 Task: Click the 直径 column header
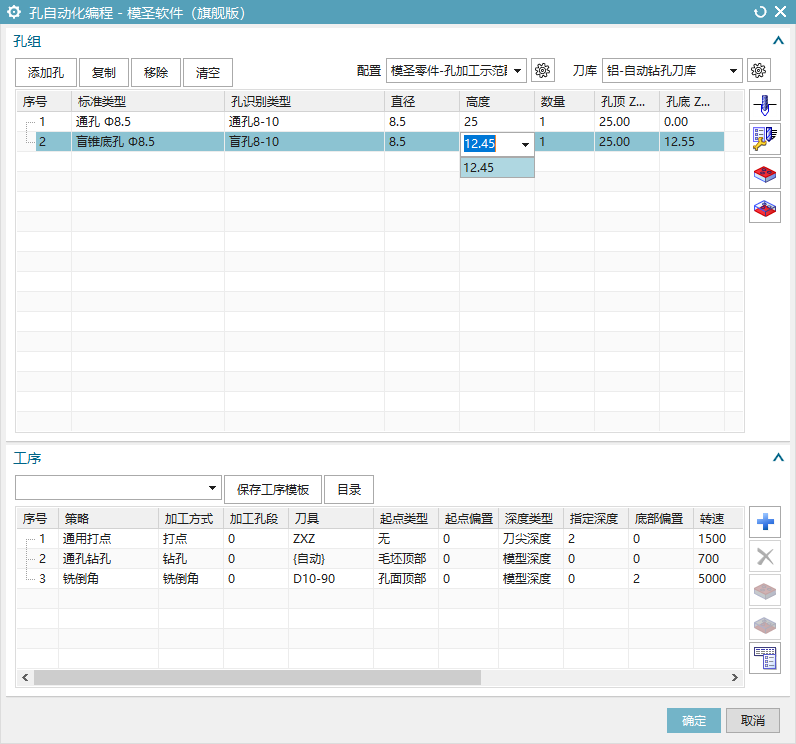(x=422, y=102)
